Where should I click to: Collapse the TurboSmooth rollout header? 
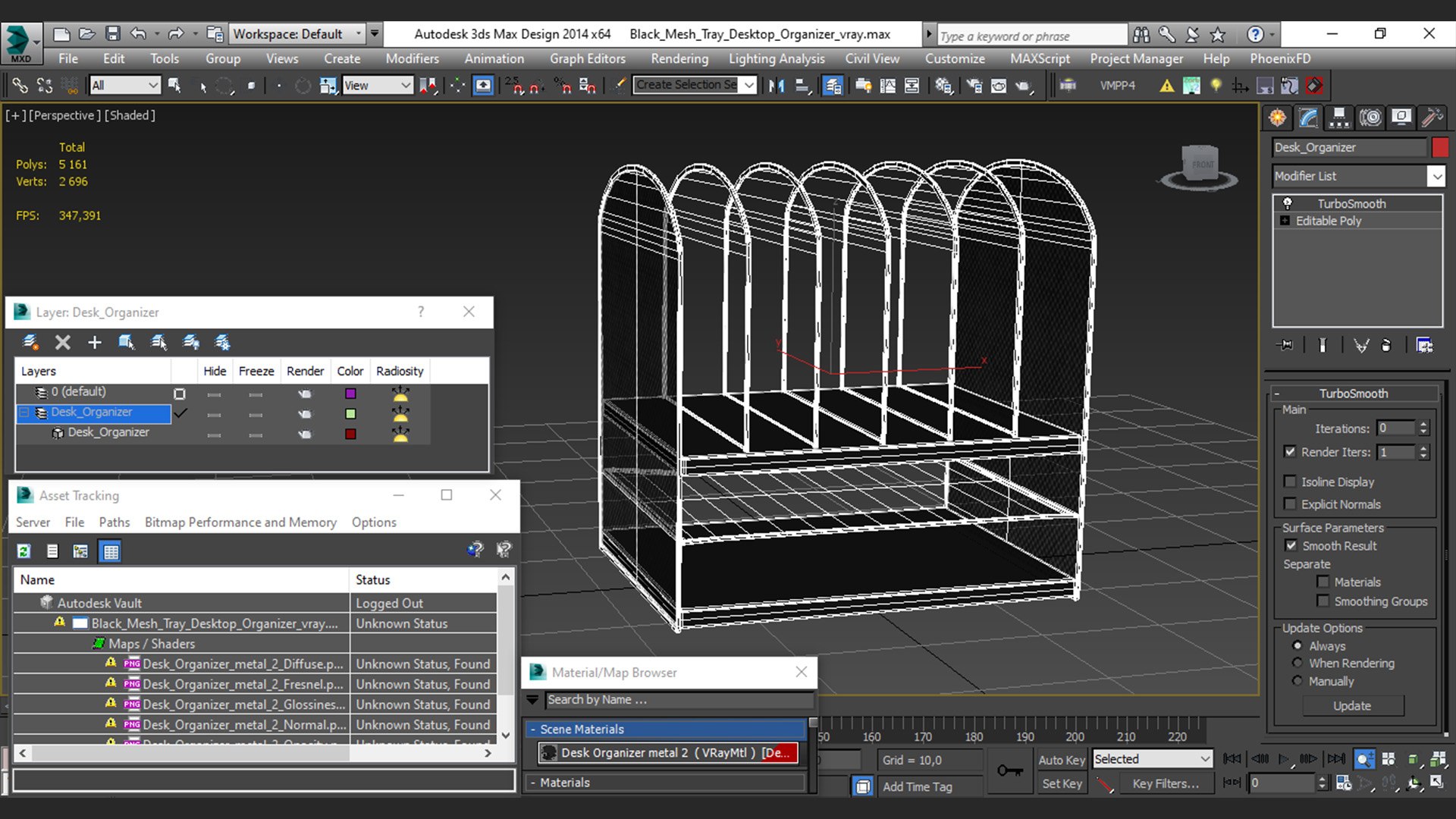point(1354,393)
